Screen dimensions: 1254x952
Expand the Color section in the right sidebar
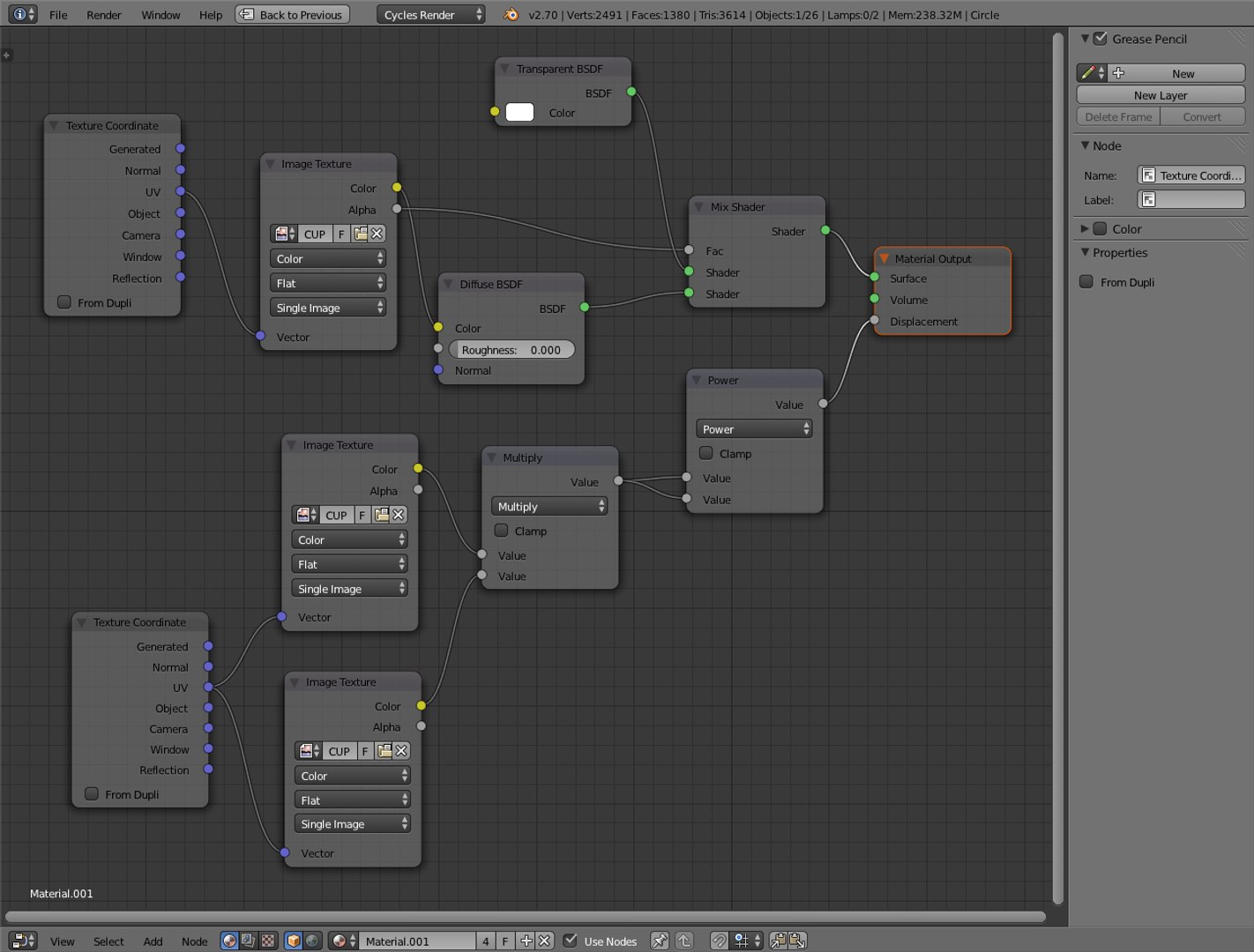(1085, 228)
